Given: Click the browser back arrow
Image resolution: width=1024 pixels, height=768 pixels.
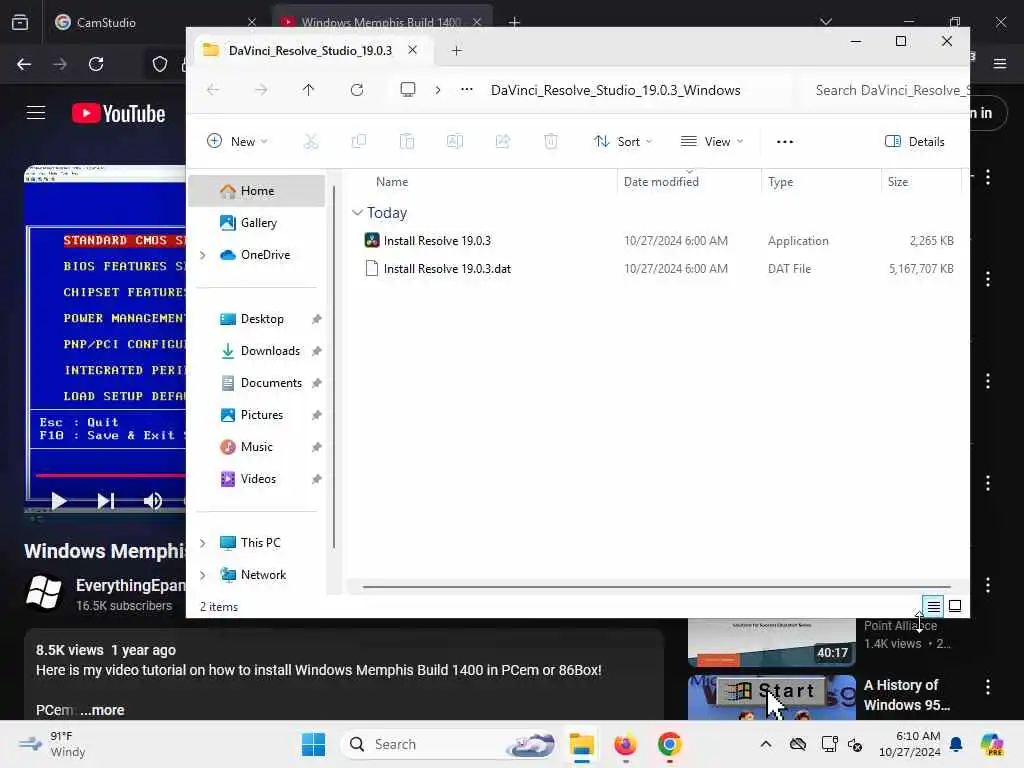Looking at the screenshot, I should click(24, 64).
